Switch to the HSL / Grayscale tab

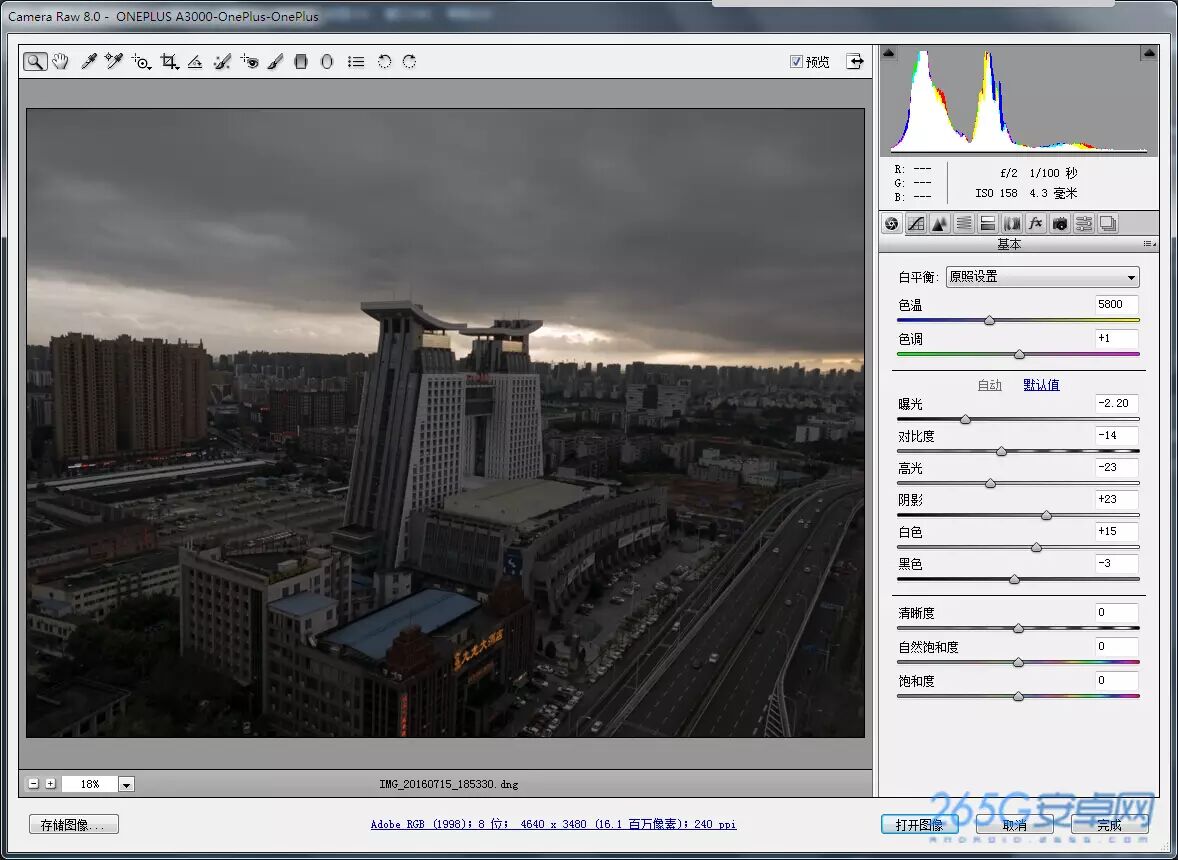point(964,223)
